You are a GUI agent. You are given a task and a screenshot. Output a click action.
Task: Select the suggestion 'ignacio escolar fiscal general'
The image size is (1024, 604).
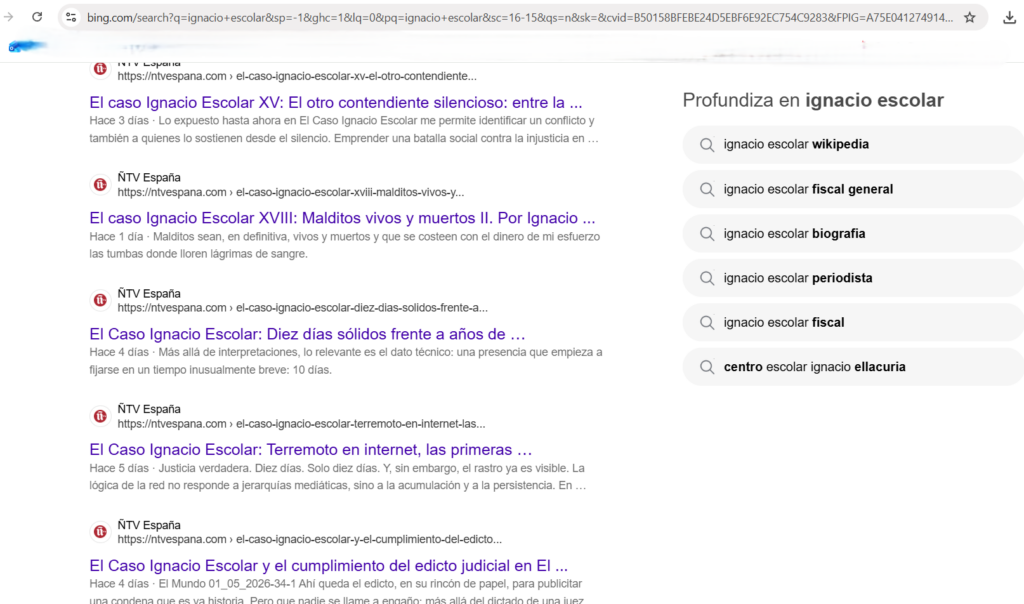point(853,189)
